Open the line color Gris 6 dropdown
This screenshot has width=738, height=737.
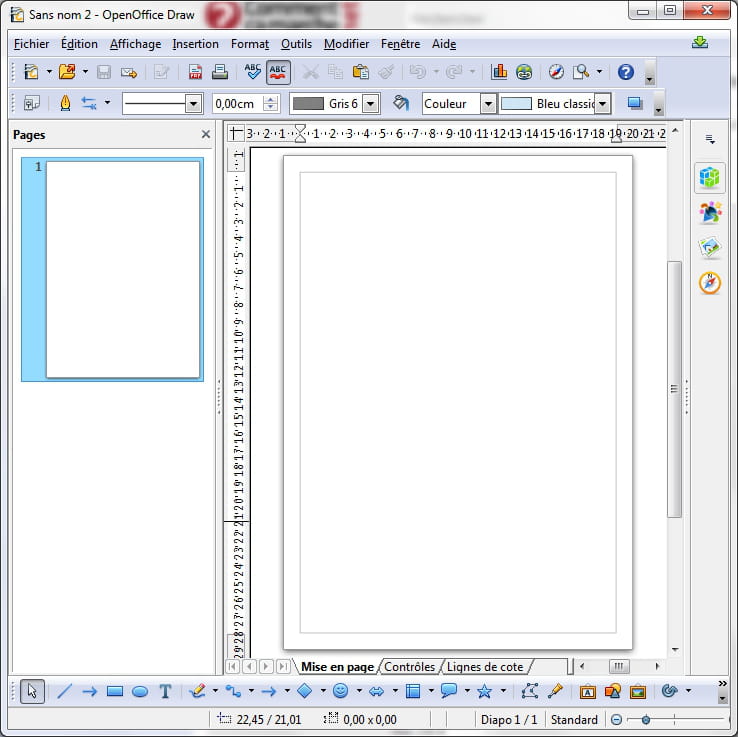[371, 103]
